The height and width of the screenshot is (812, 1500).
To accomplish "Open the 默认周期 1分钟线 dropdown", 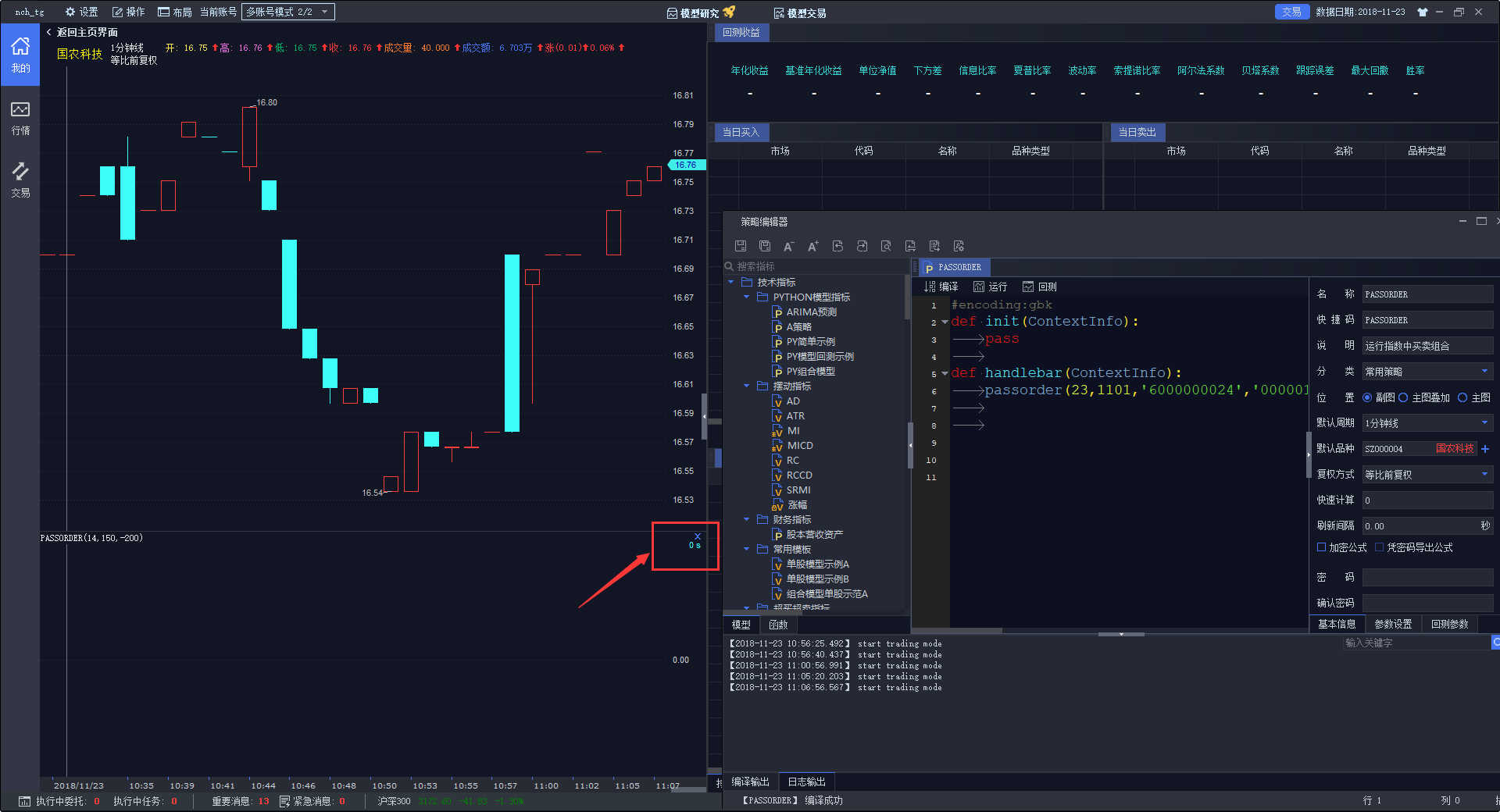I will tap(1427, 423).
